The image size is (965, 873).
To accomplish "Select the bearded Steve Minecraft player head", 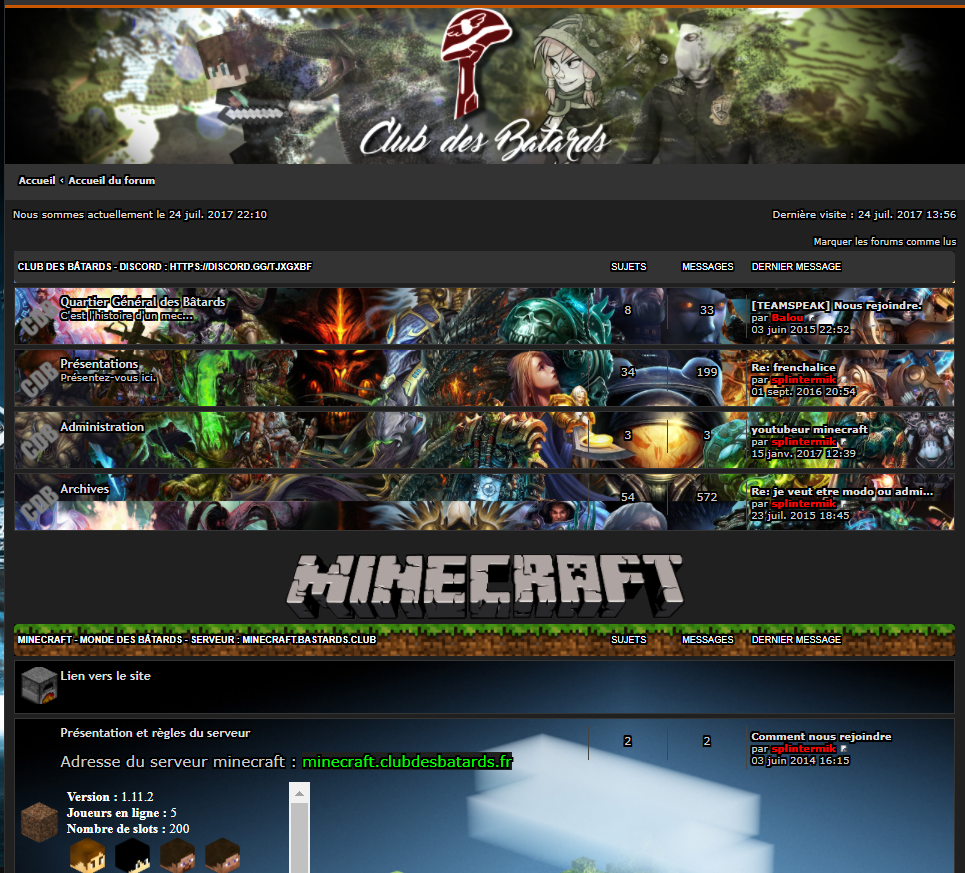I will [x=177, y=856].
